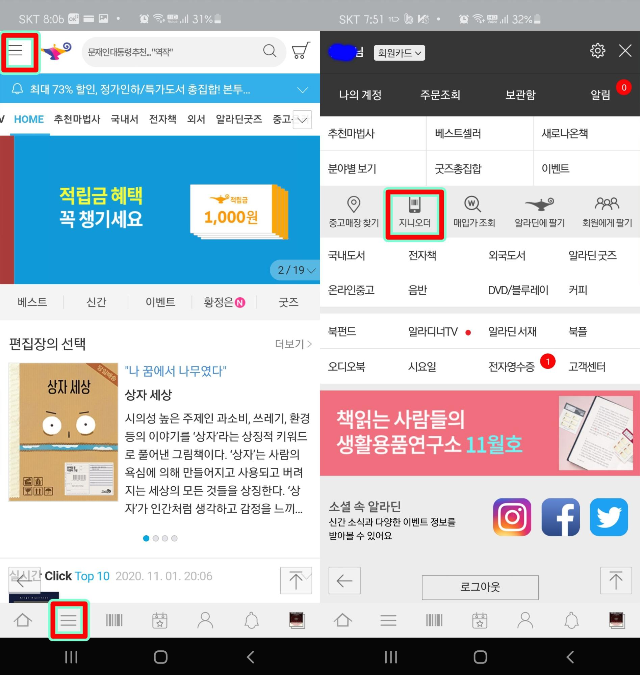This screenshot has height=675, width=640.
Task: Close the side menu with X icon
Action: coord(625,51)
